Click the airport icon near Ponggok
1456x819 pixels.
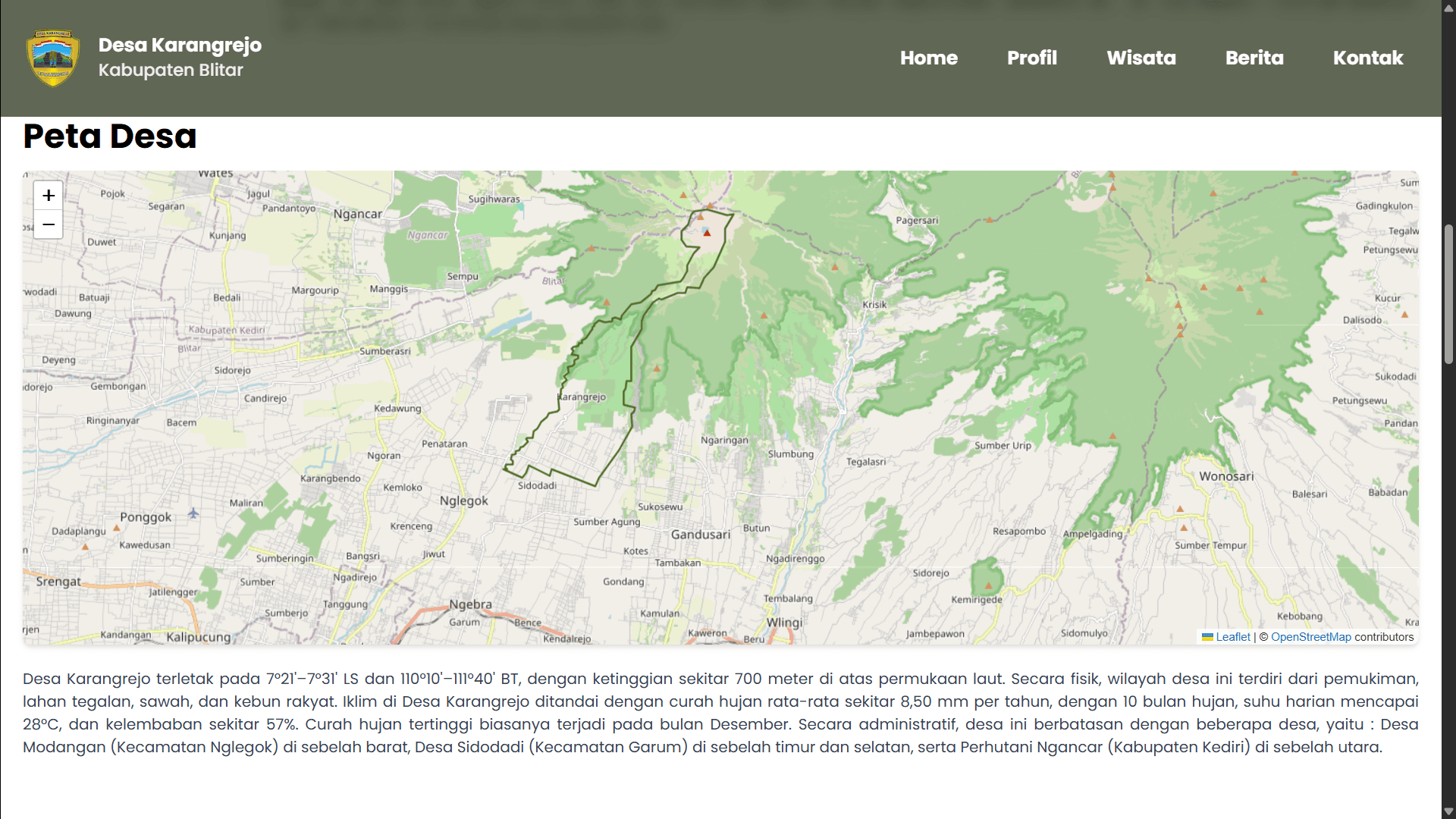click(193, 513)
